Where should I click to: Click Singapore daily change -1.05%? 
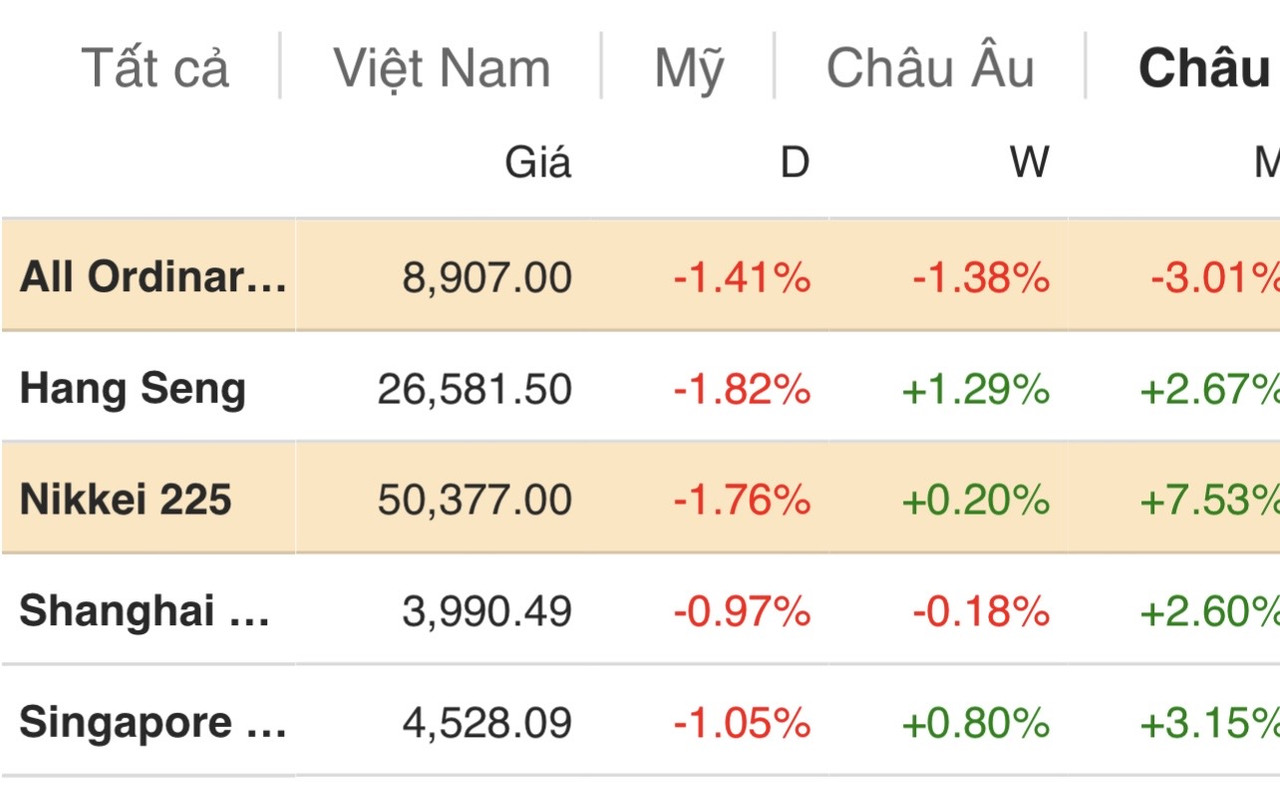(741, 722)
